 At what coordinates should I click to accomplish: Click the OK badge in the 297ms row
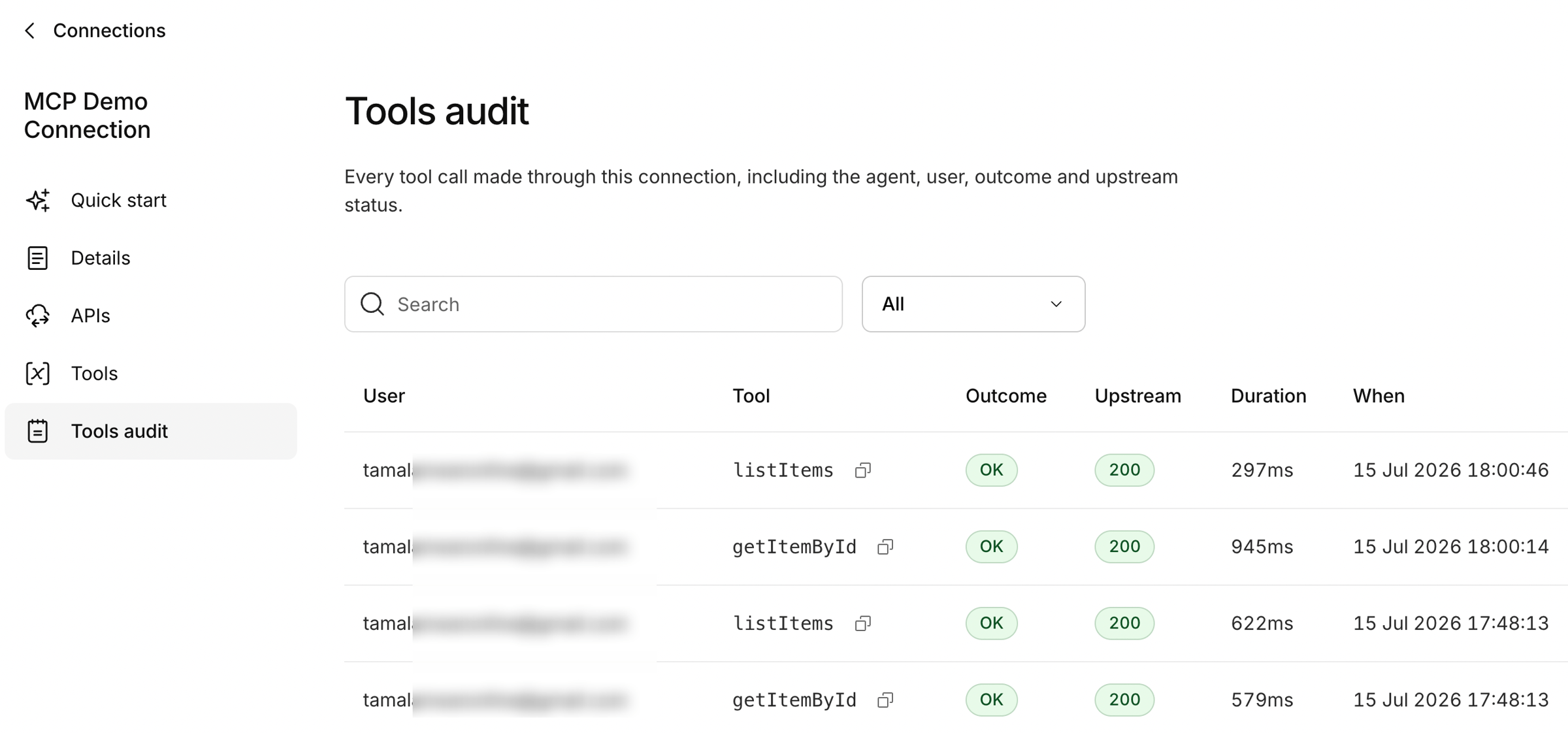click(x=991, y=470)
